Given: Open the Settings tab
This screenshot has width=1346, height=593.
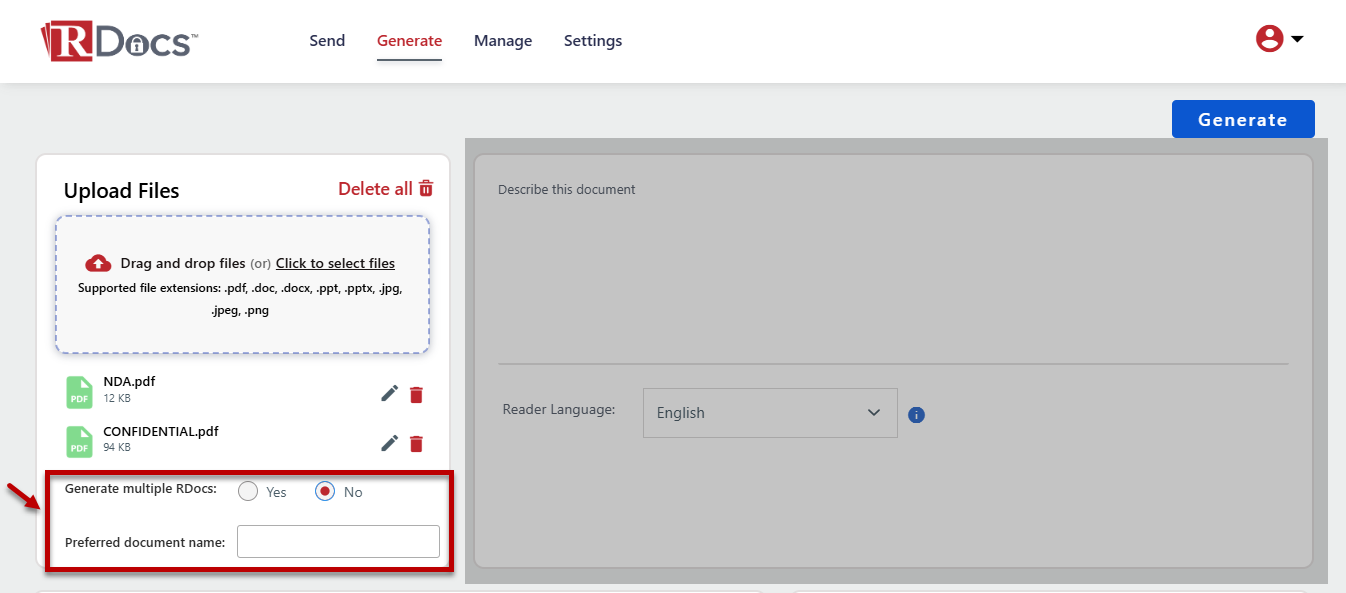Looking at the screenshot, I should [x=593, y=41].
